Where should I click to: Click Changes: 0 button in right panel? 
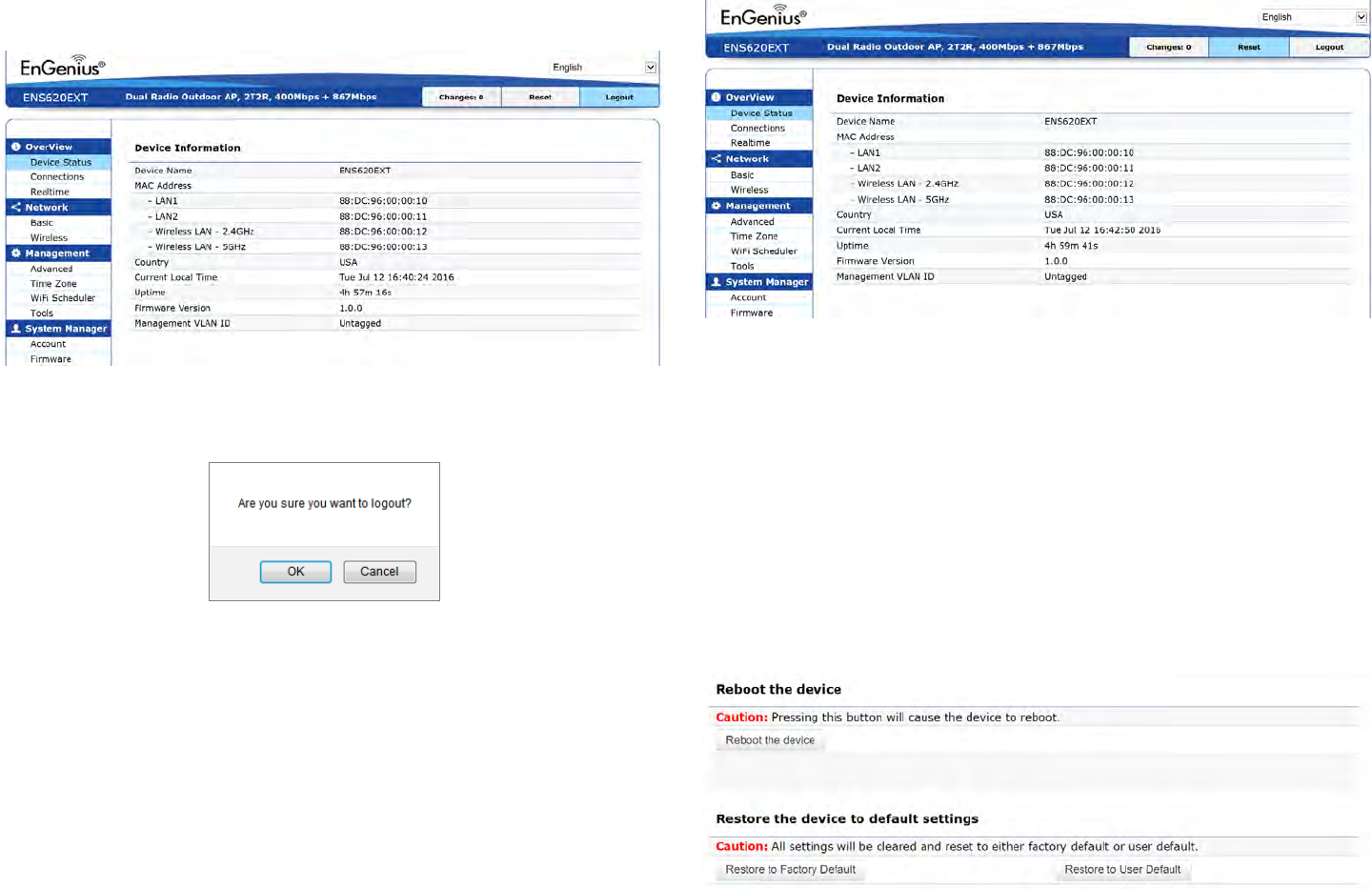point(1168,47)
